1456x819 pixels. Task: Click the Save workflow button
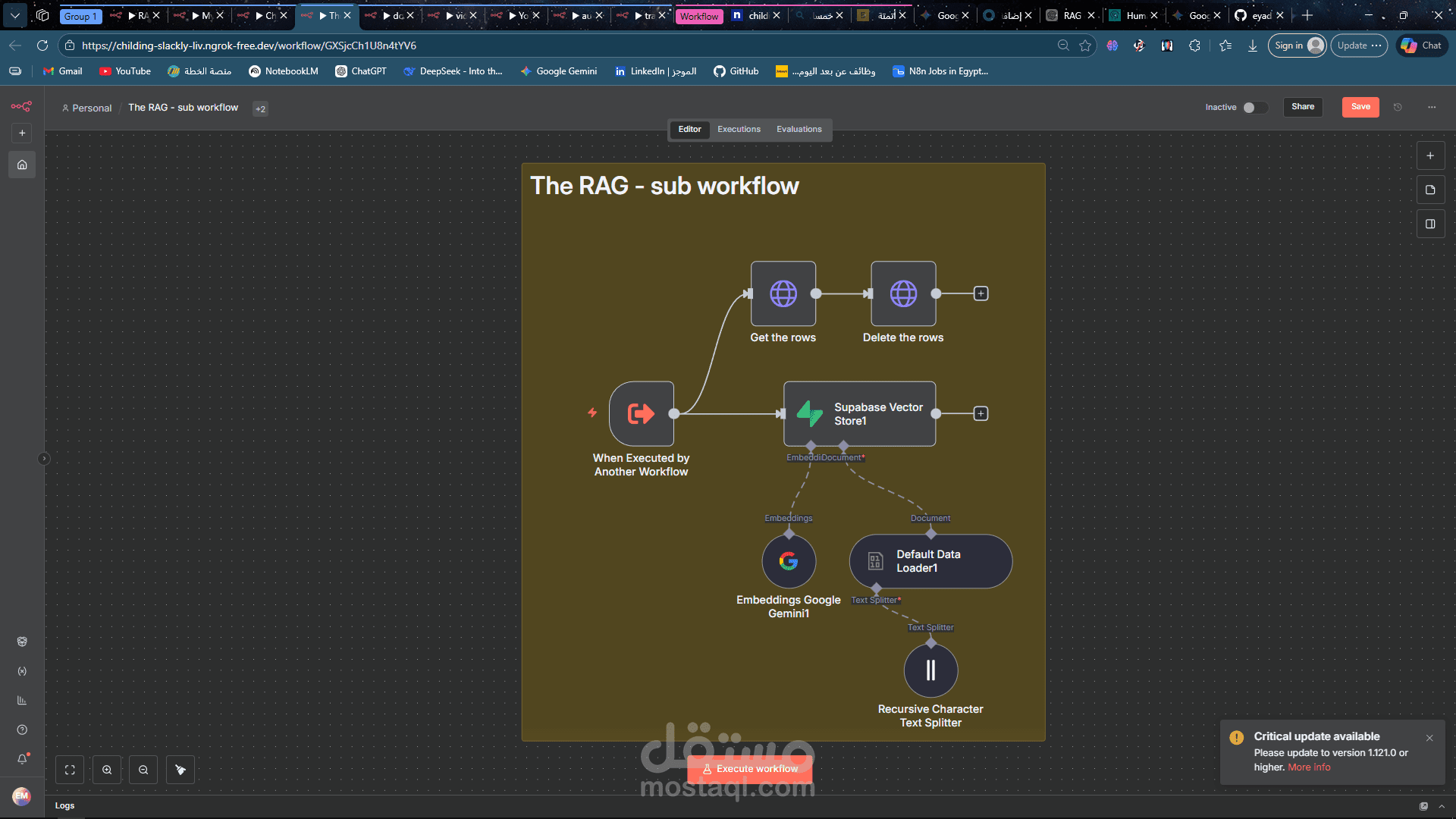point(1360,107)
